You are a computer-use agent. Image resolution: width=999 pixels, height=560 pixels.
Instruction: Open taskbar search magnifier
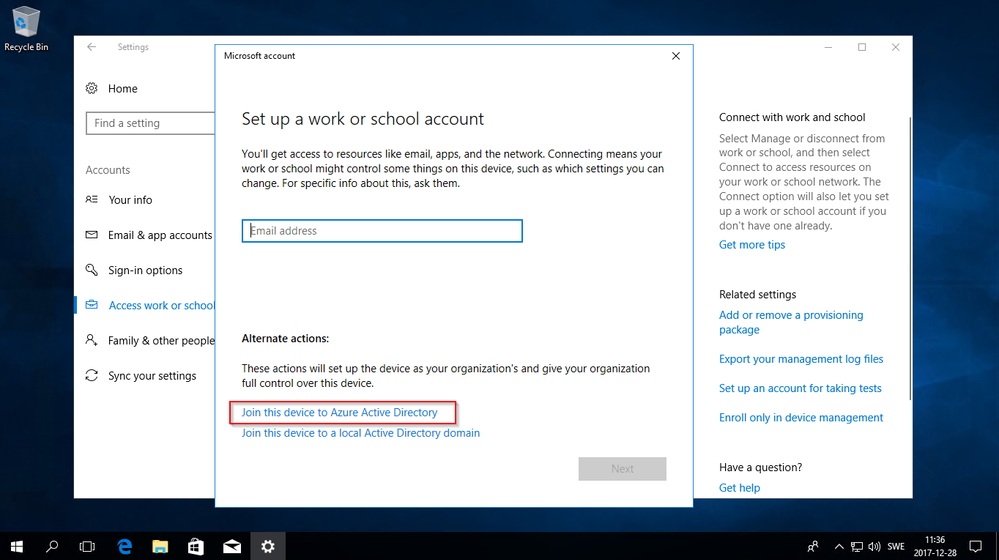pos(52,546)
